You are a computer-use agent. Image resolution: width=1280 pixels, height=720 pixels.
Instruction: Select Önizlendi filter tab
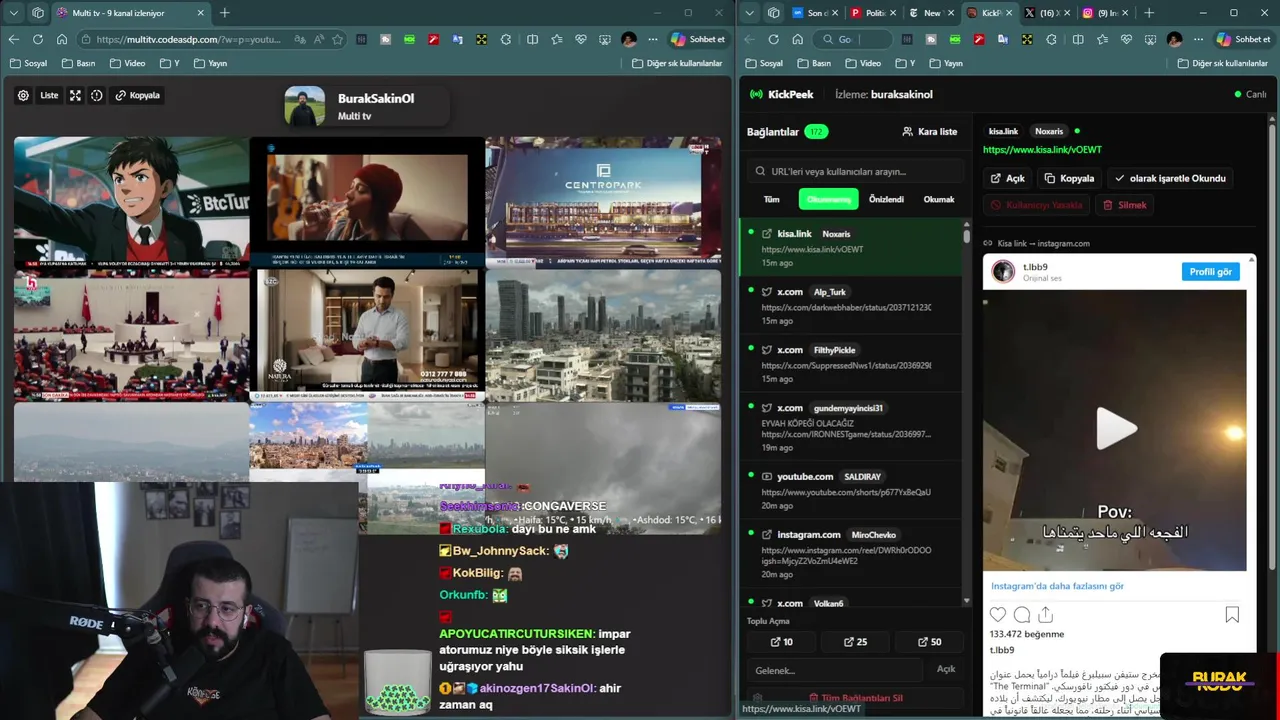tap(886, 199)
